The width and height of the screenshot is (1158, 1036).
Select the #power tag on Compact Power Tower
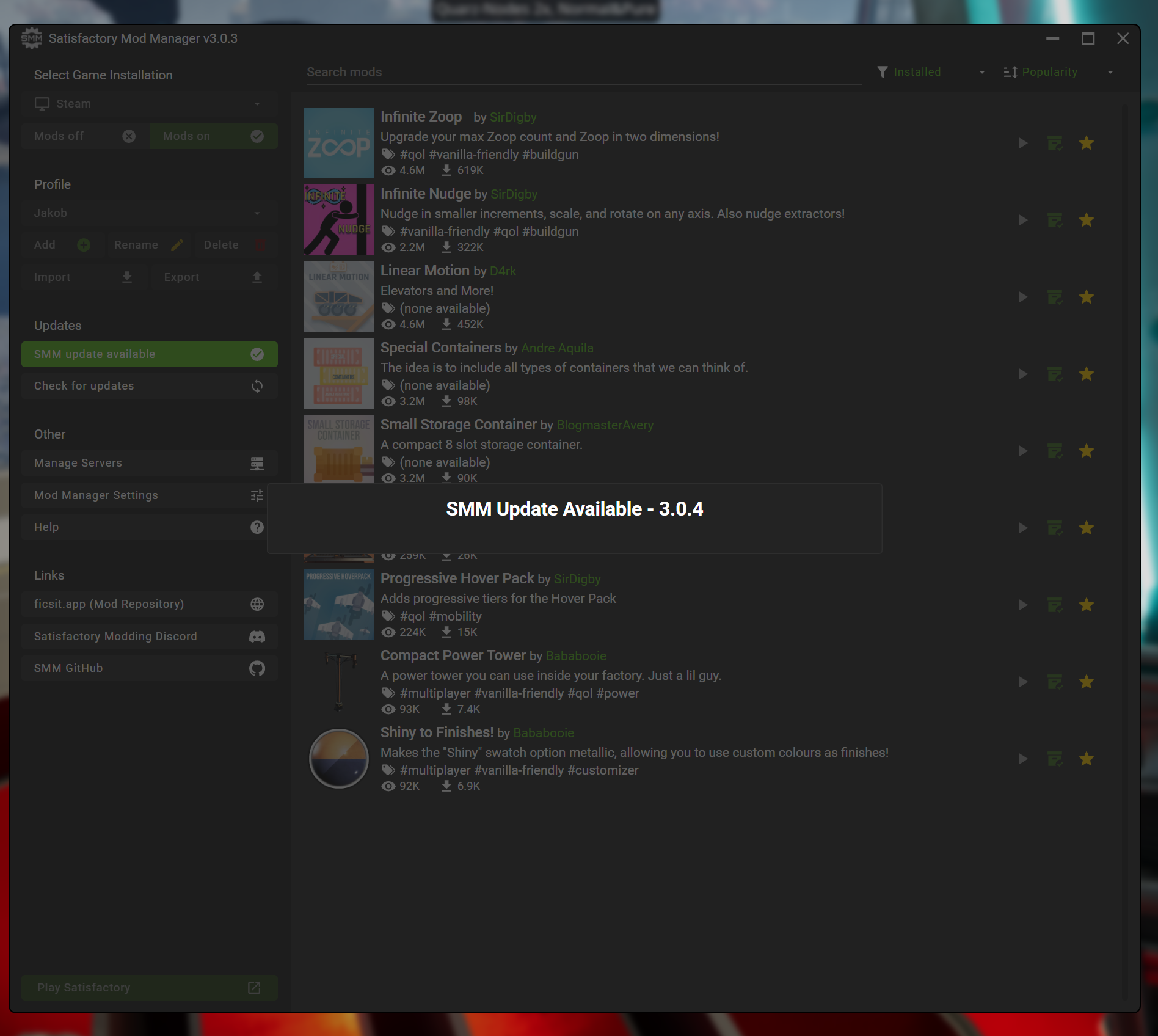(x=617, y=693)
